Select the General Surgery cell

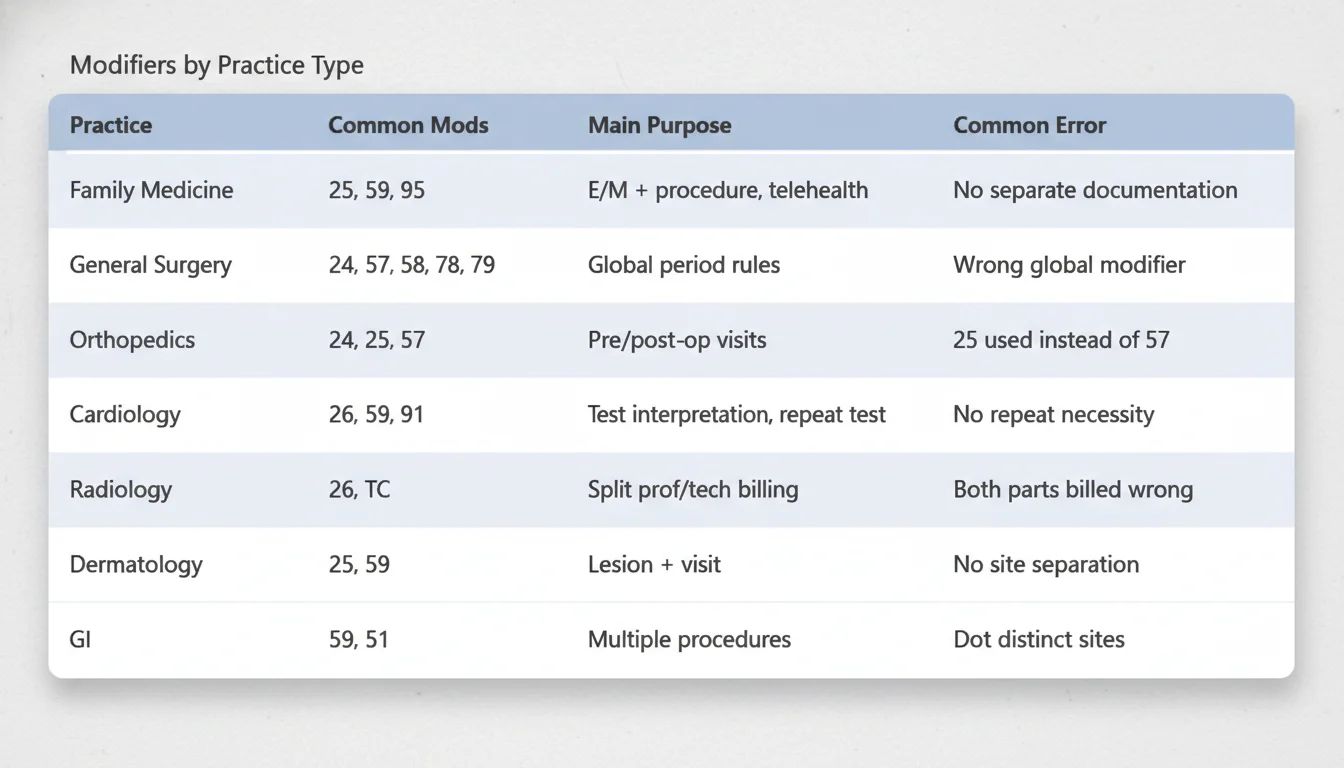(x=150, y=265)
